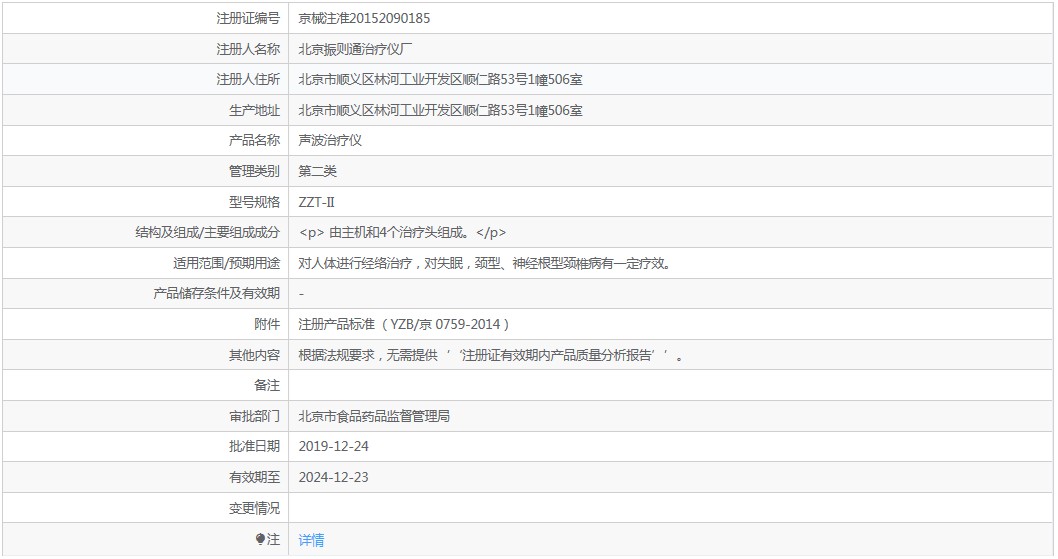Click the 变更情况 label
Screen dimensions: 1058x559
pyautogui.click(x=254, y=508)
